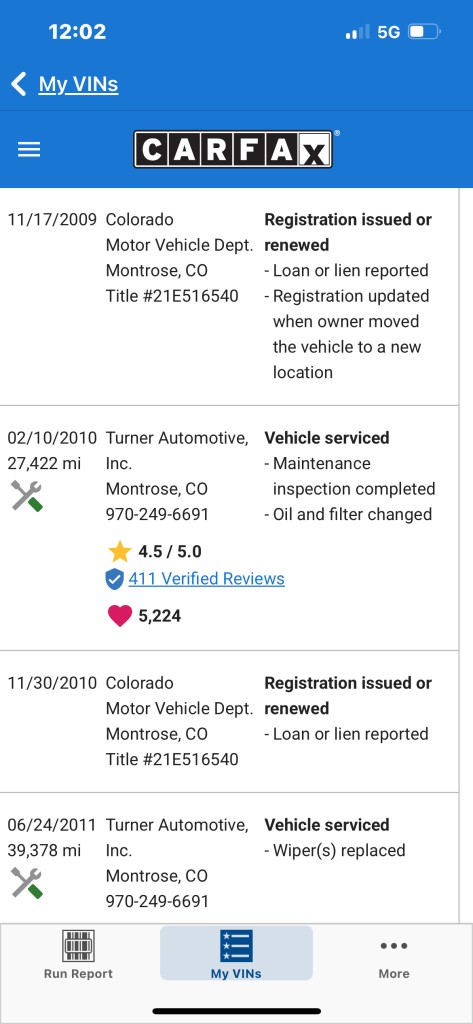Go back via My VINs link
Viewport: 473px width, 1024px height.
point(78,84)
